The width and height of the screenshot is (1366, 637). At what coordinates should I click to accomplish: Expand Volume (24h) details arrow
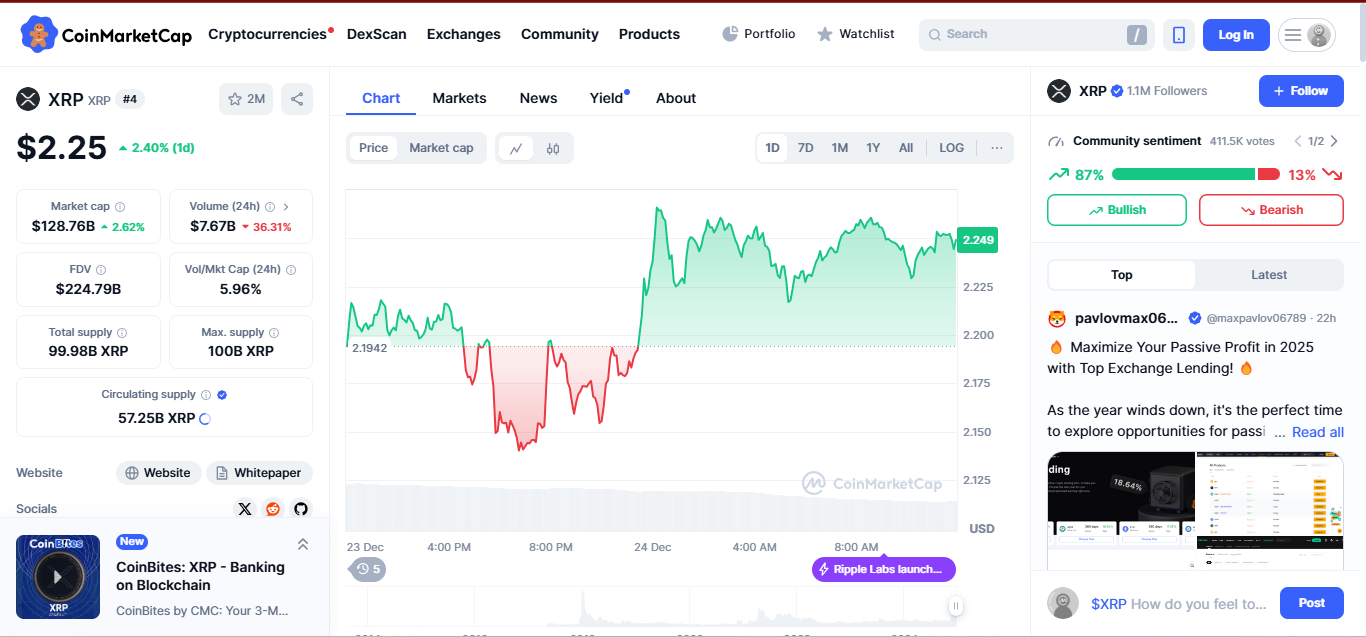[286, 207]
